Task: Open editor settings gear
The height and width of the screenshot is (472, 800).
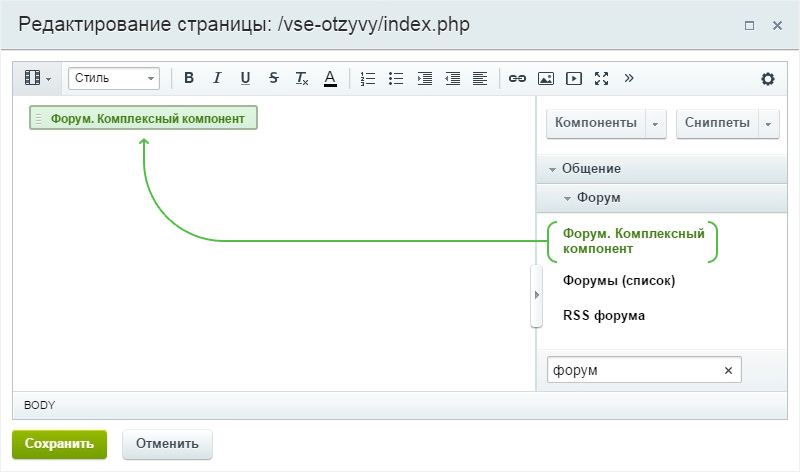Action: point(768,79)
